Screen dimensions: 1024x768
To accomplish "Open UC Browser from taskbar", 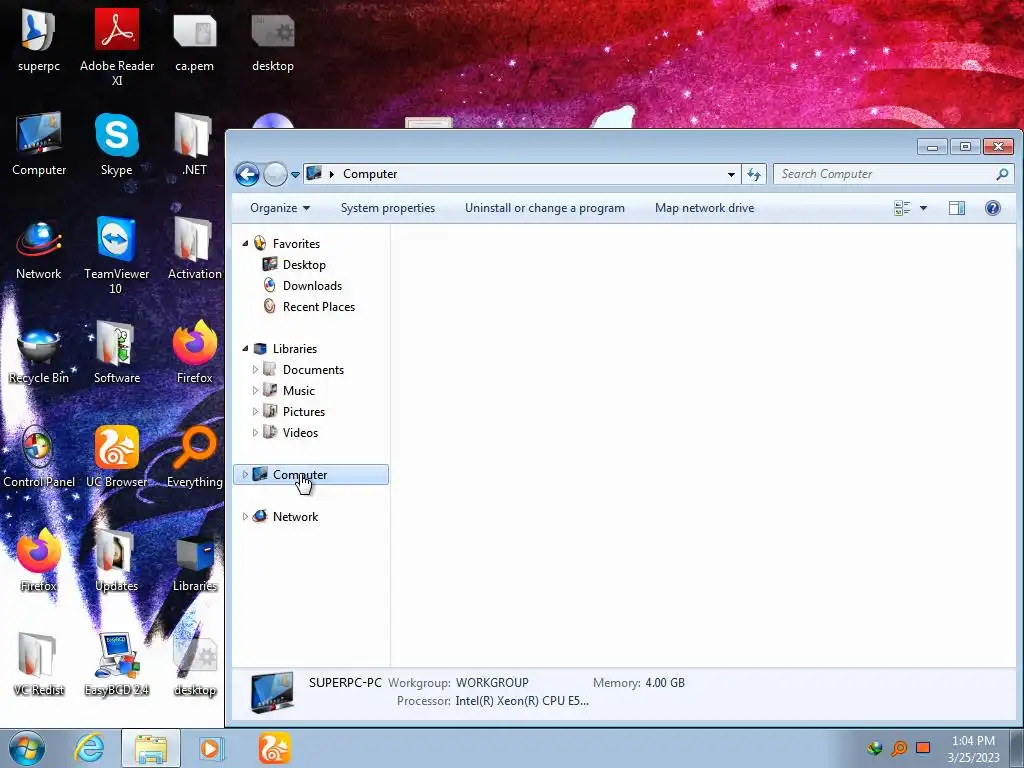I will [274, 748].
